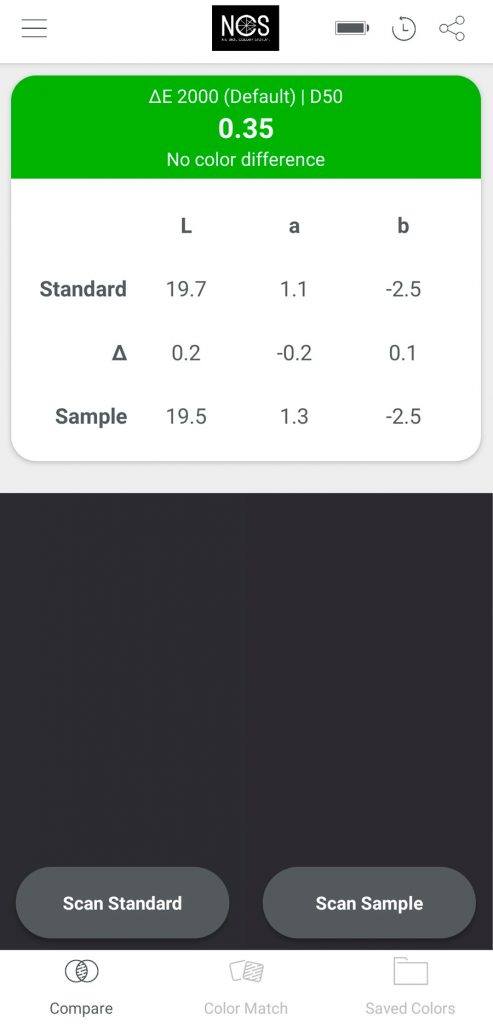Tap the NCS logo

246,28
